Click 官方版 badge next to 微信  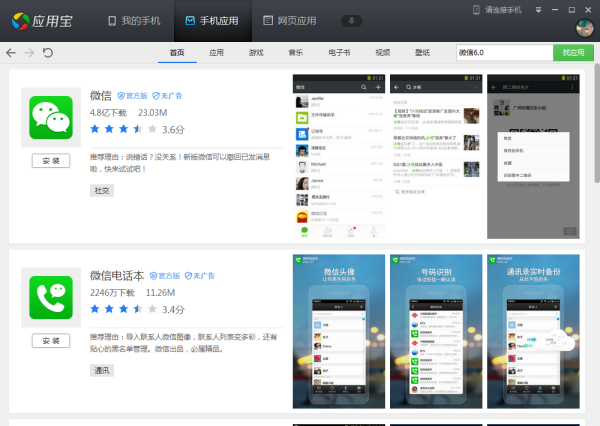(x=132, y=96)
